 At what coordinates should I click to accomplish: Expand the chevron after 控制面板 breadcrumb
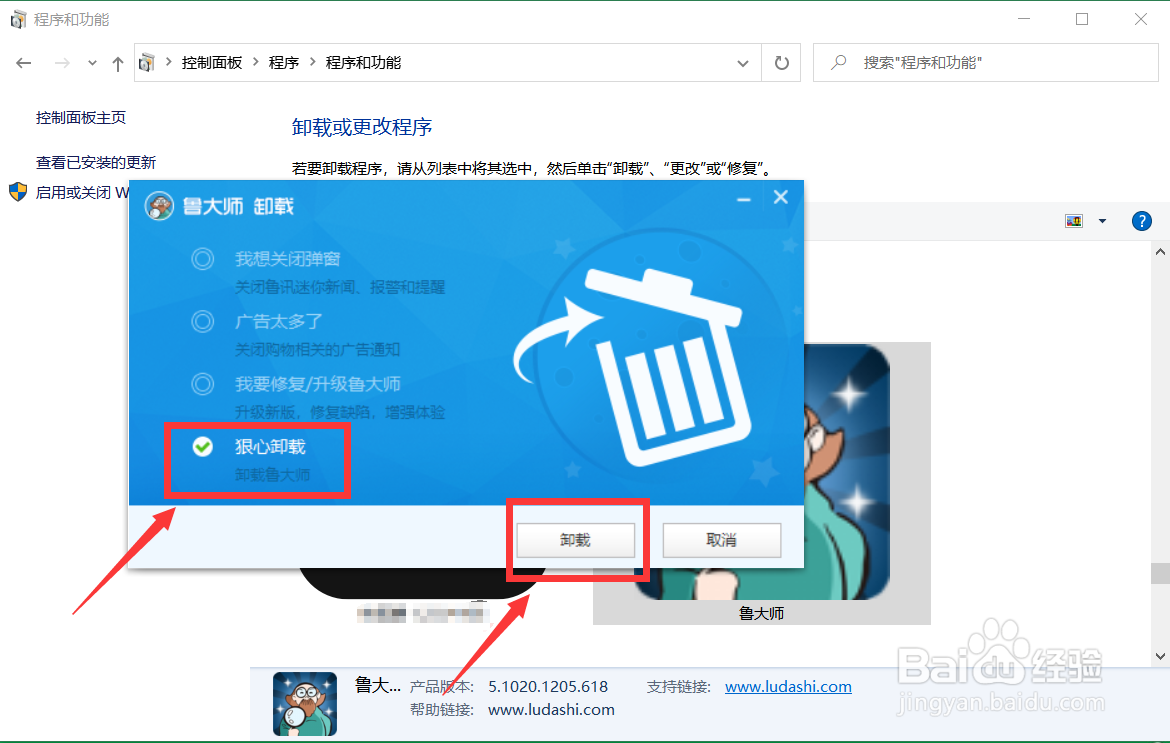[256, 62]
